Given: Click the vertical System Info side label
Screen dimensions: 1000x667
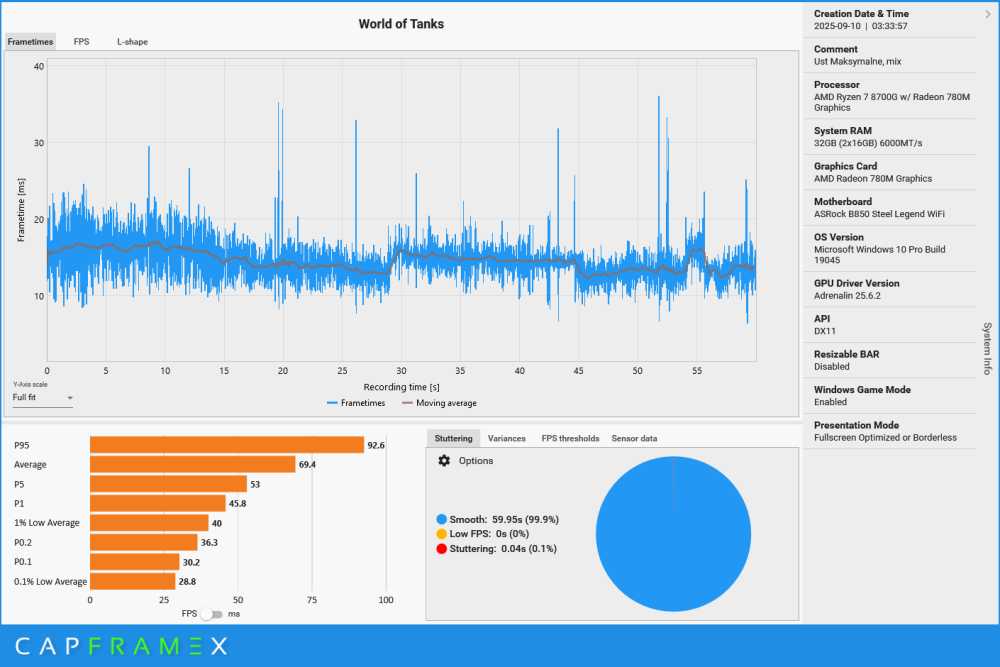Looking at the screenshot, I should tap(987, 348).
